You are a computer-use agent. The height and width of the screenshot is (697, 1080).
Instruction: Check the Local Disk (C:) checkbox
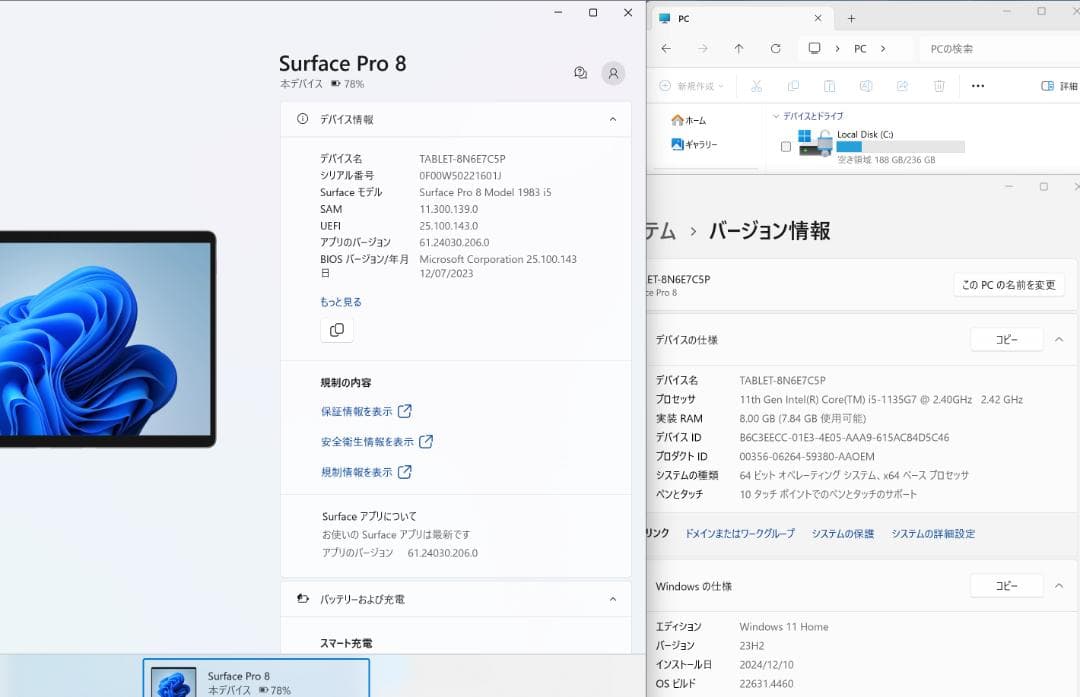point(786,145)
